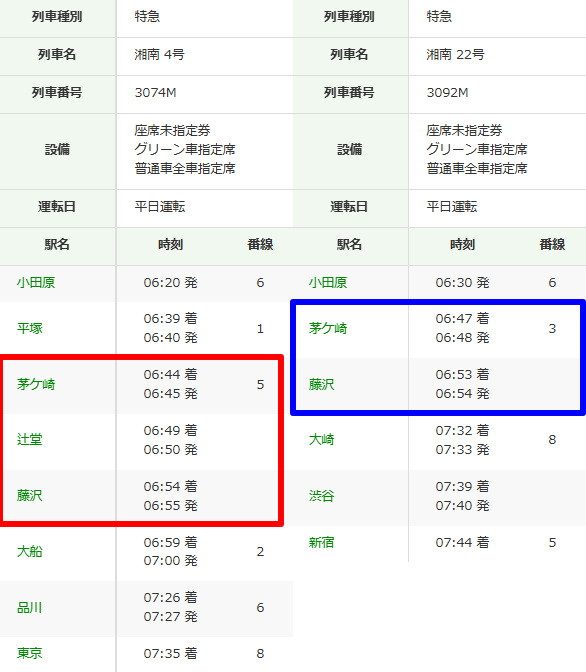Click 06:39 着 time for 平塚
586x672 pixels.
point(171,318)
